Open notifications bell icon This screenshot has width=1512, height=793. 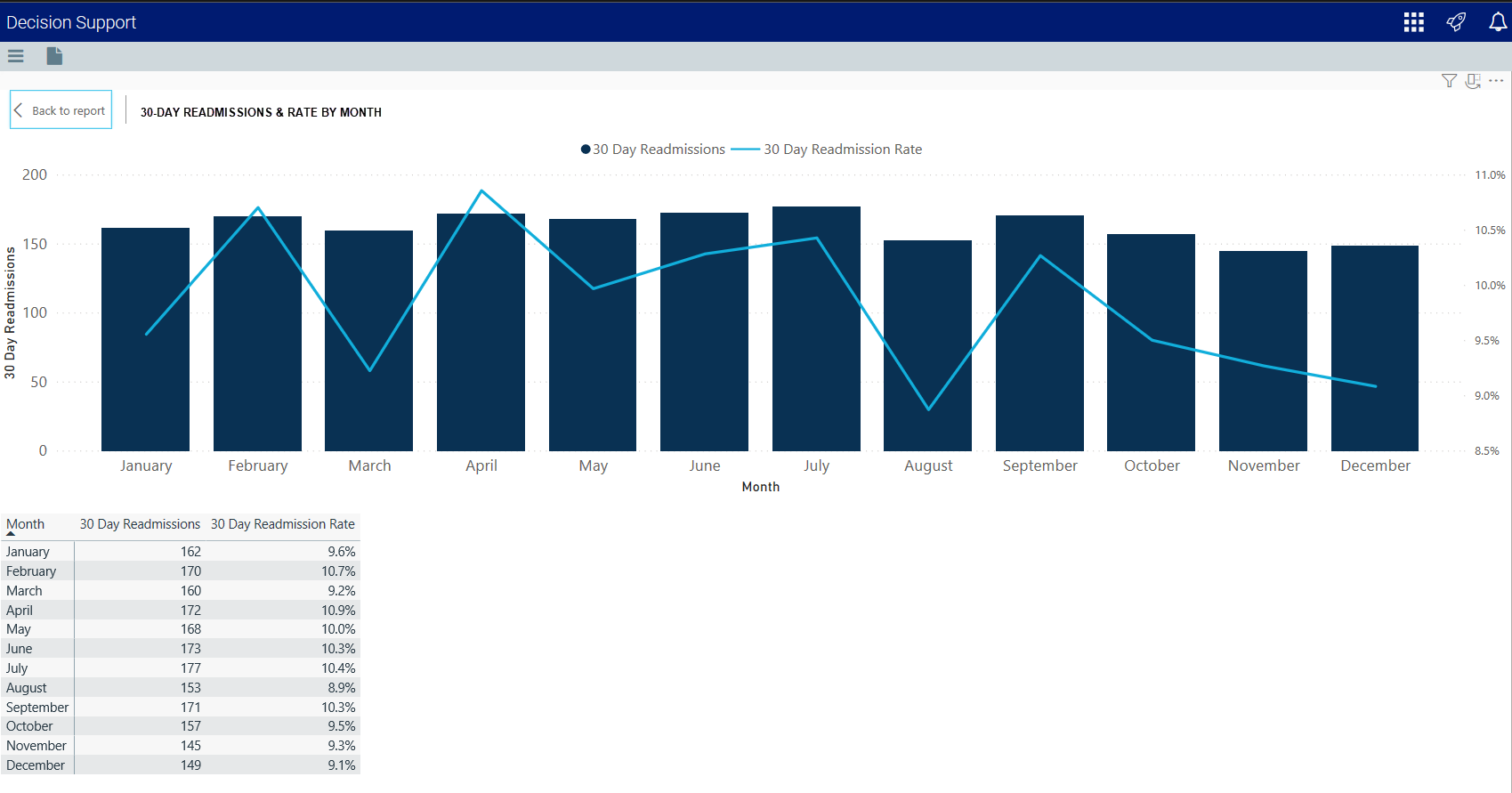click(x=1498, y=22)
